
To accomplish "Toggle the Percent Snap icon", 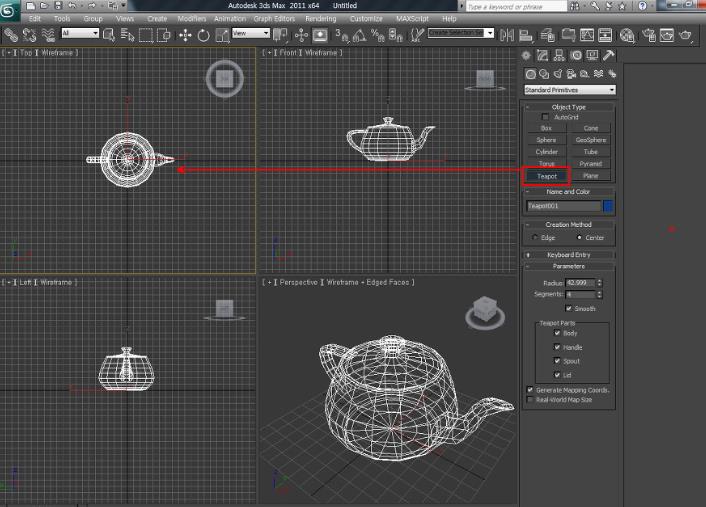I will (377, 35).
